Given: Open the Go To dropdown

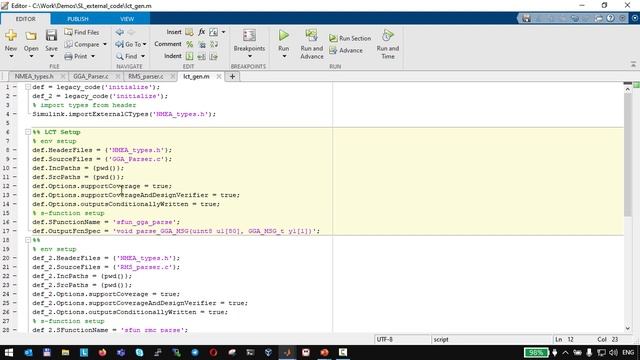Looking at the screenshot, I should (x=131, y=44).
